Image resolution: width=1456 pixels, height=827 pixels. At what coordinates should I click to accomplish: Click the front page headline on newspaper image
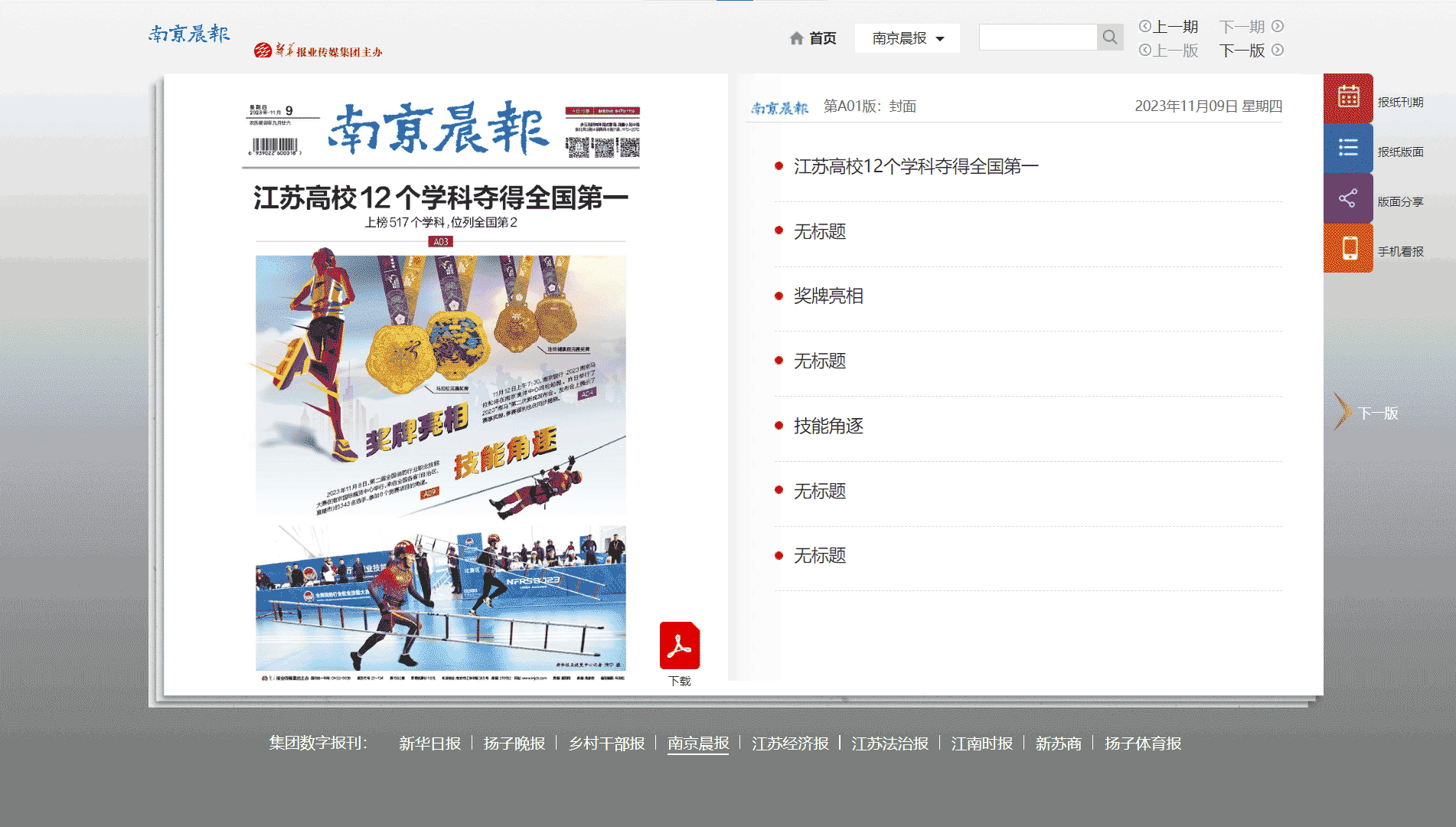441,198
